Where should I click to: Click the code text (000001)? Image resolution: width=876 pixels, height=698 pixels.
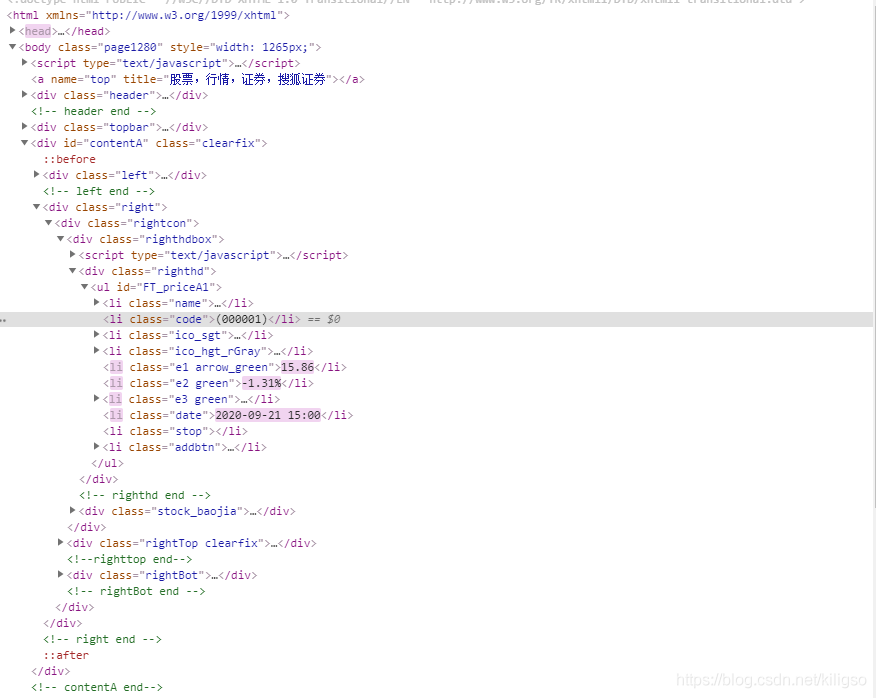pyautogui.click(x=242, y=319)
